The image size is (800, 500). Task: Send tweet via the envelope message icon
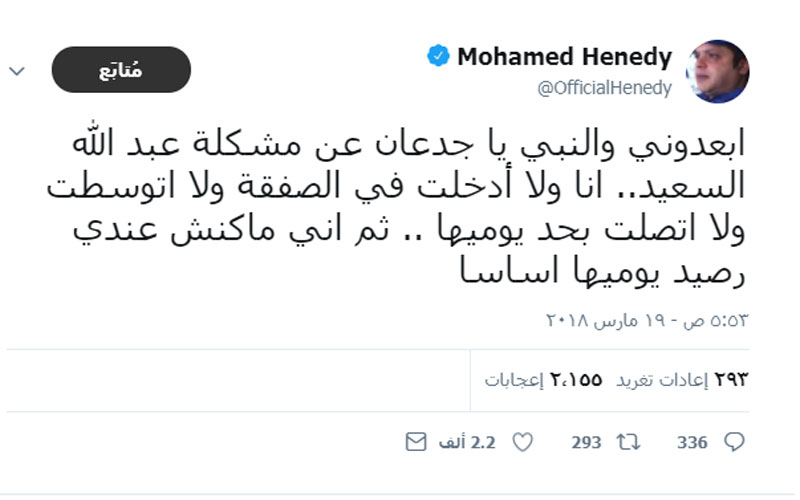coord(416,441)
